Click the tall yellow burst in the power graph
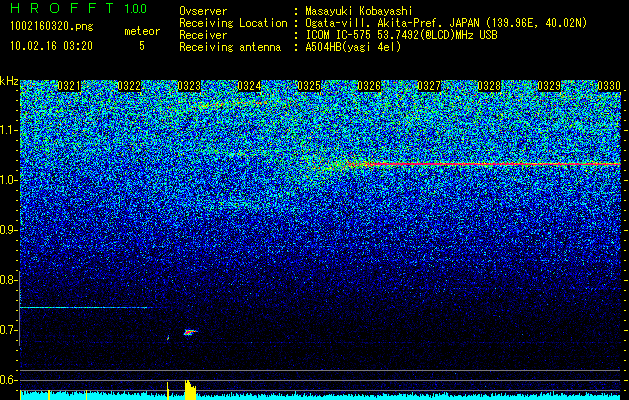The image size is (629, 400). (x=190, y=390)
